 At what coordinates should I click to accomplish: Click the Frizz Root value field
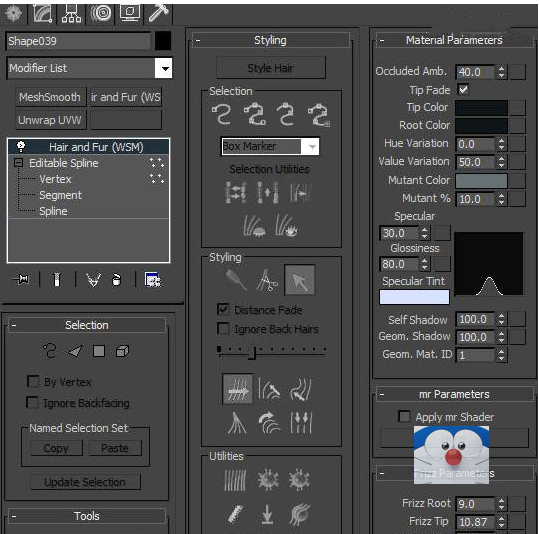476,504
